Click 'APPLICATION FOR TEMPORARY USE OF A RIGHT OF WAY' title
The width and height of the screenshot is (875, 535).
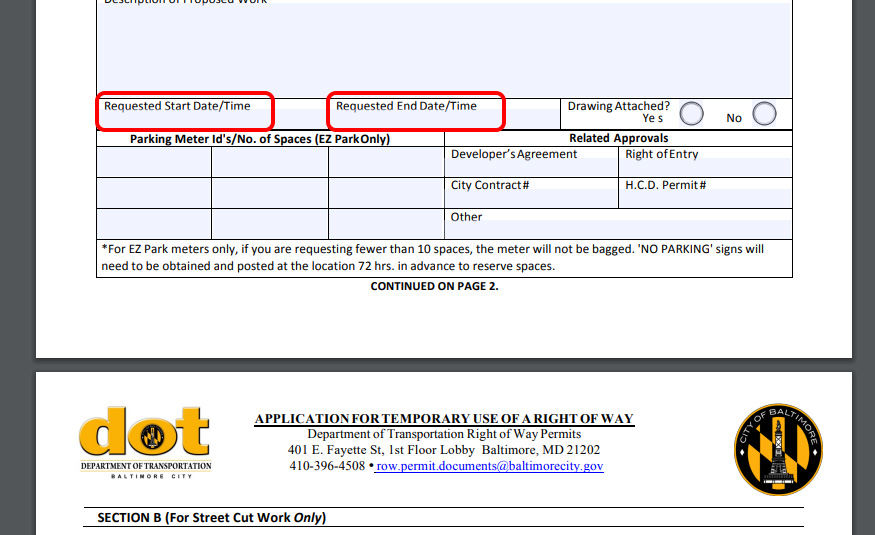(444, 419)
